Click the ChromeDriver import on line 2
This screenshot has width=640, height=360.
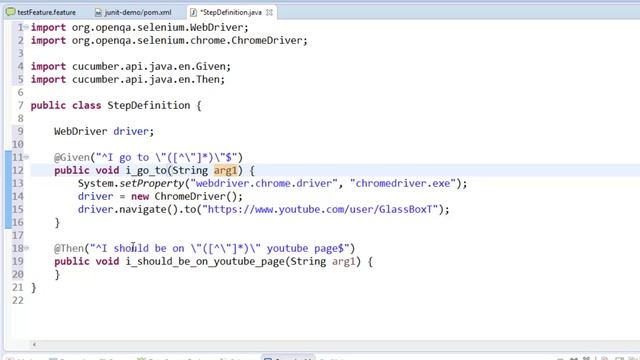(x=169, y=40)
